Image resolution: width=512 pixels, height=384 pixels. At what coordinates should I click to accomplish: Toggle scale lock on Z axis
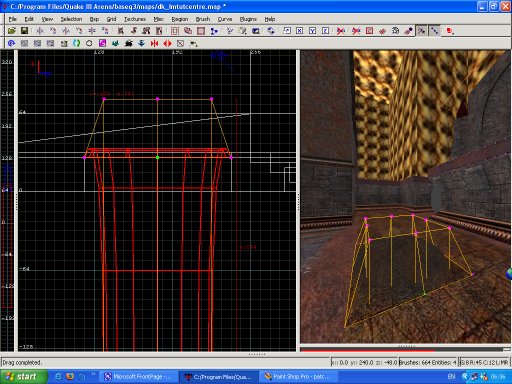326,31
